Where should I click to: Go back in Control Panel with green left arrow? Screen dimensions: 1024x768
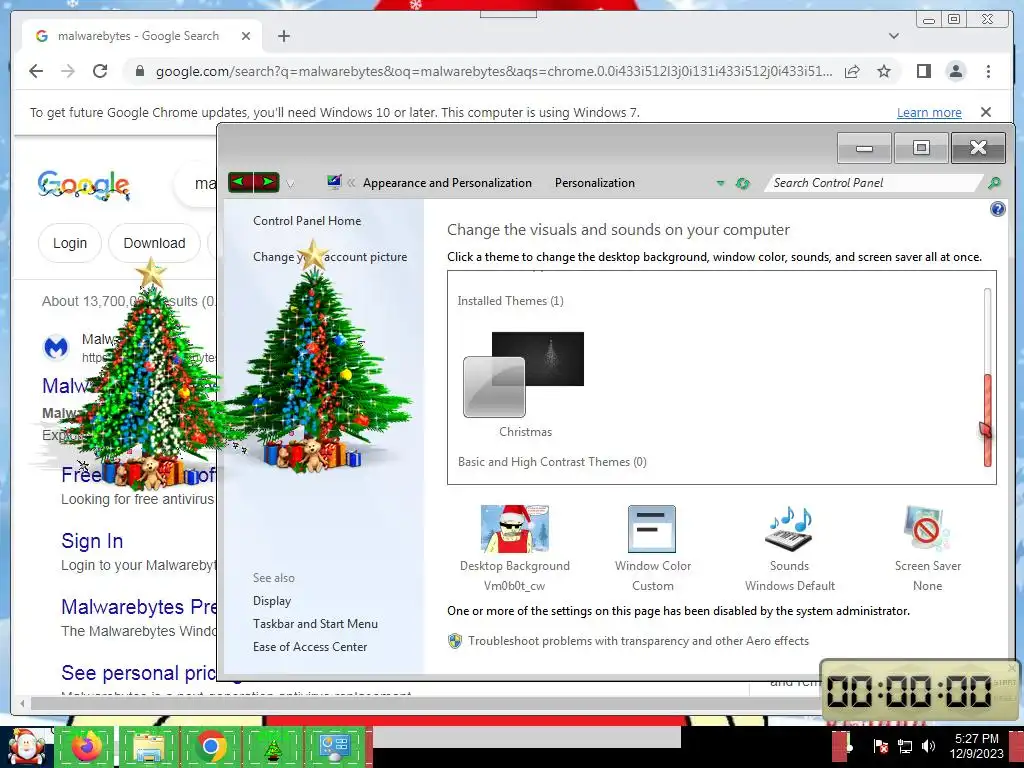point(241,182)
